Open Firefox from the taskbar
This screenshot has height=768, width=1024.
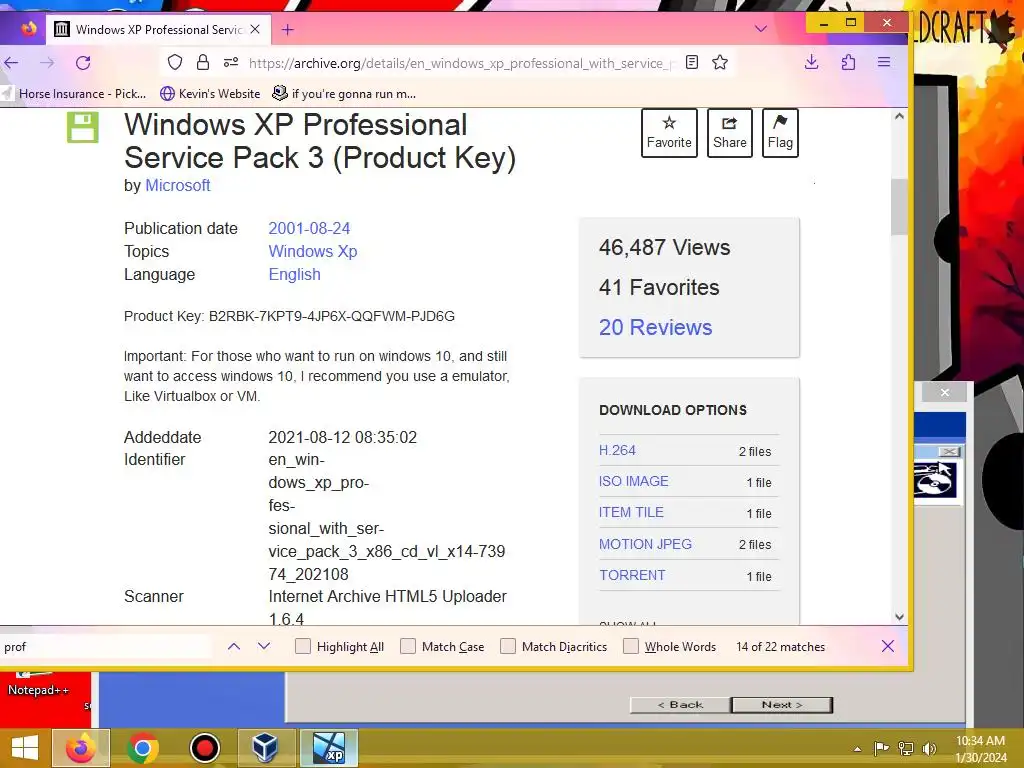point(80,748)
